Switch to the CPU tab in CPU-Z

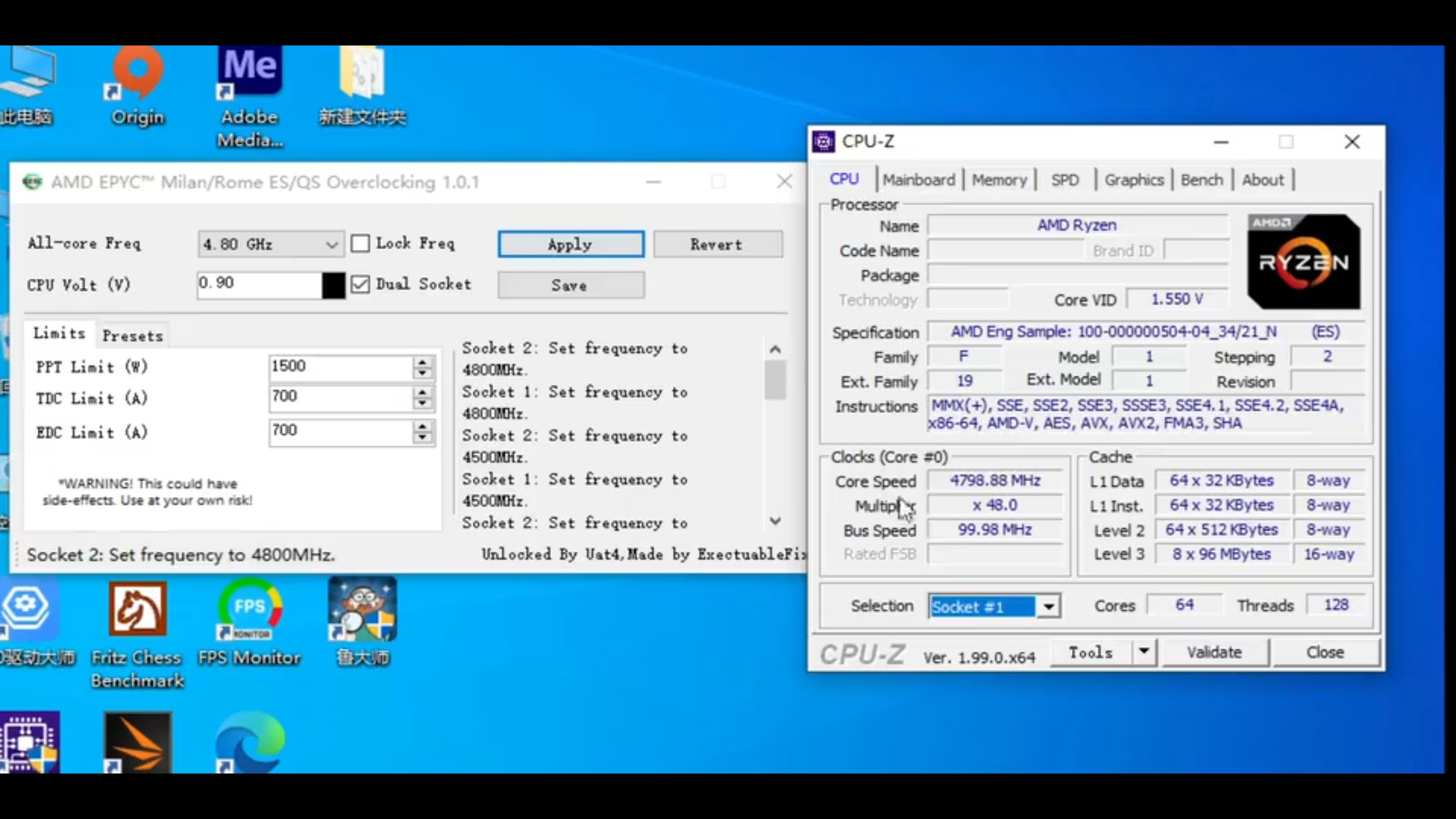(x=844, y=179)
